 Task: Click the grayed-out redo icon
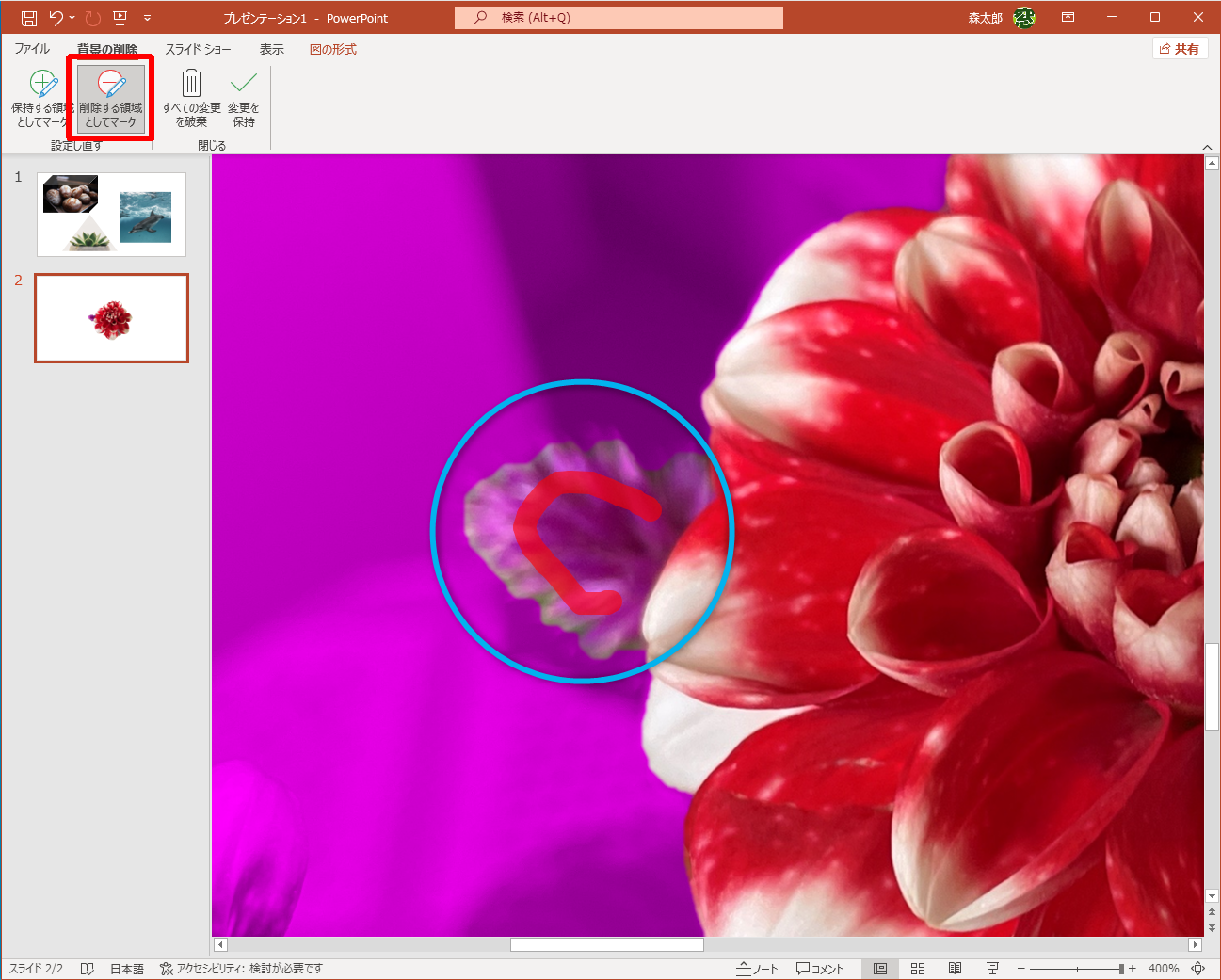[x=92, y=18]
